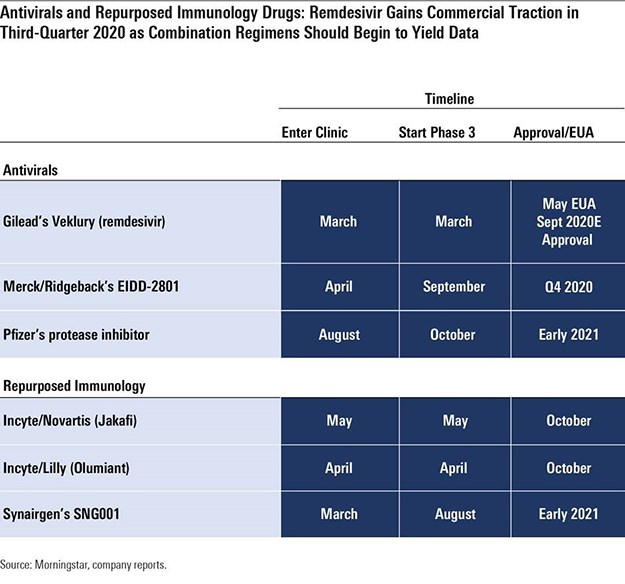625x584 pixels.
Task: Click the August Enter Clinic cell for Pfizer
Action: (x=339, y=334)
